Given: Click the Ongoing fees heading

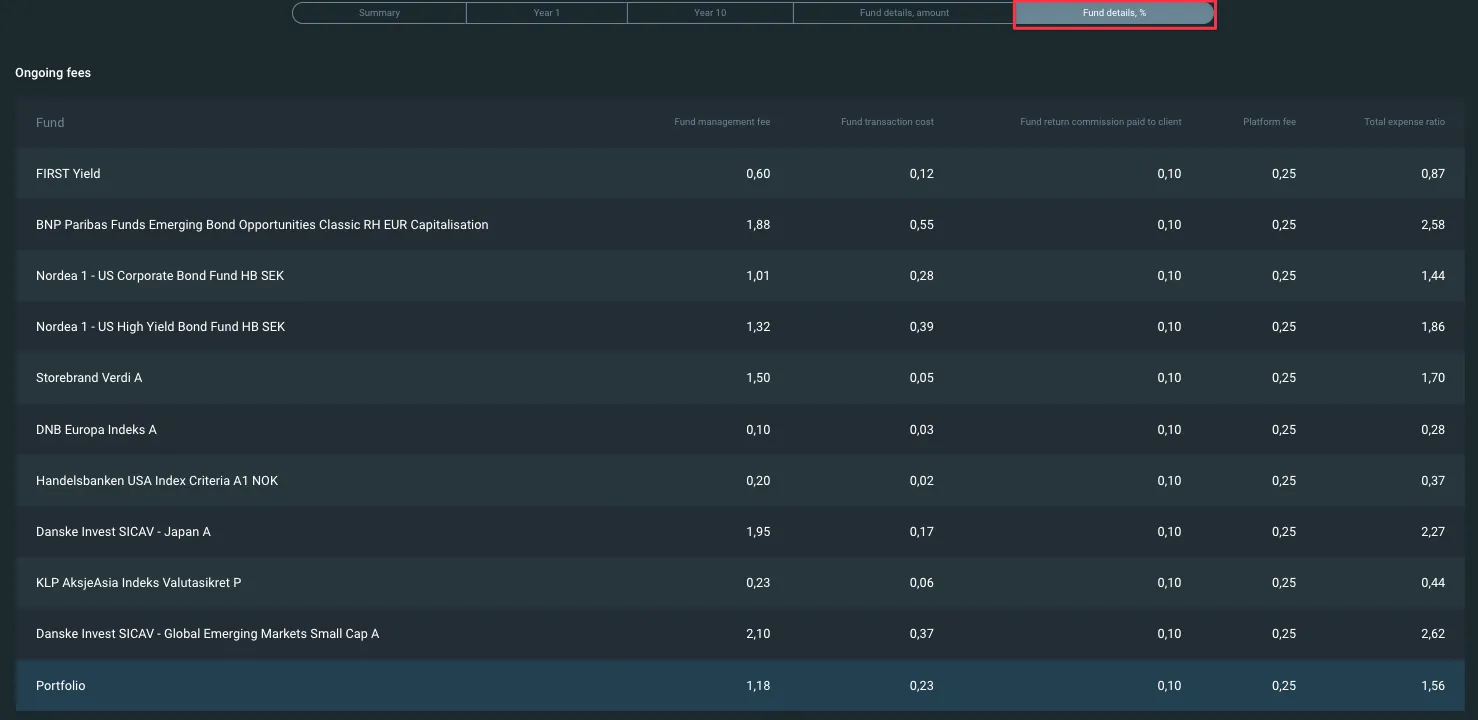Looking at the screenshot, I should [x=53, y=73].
